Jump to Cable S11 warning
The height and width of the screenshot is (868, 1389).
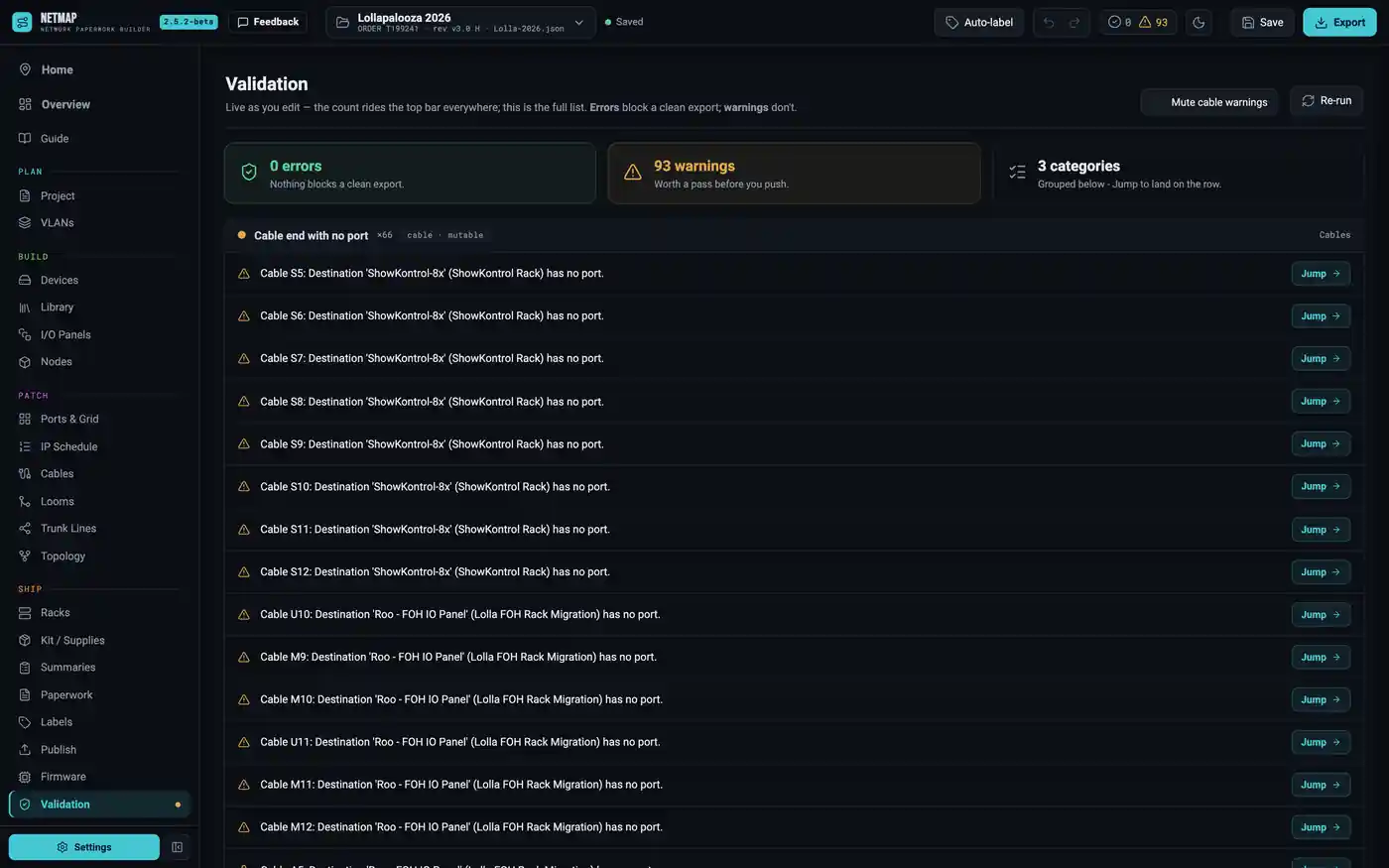click(x=1321, y=529)
